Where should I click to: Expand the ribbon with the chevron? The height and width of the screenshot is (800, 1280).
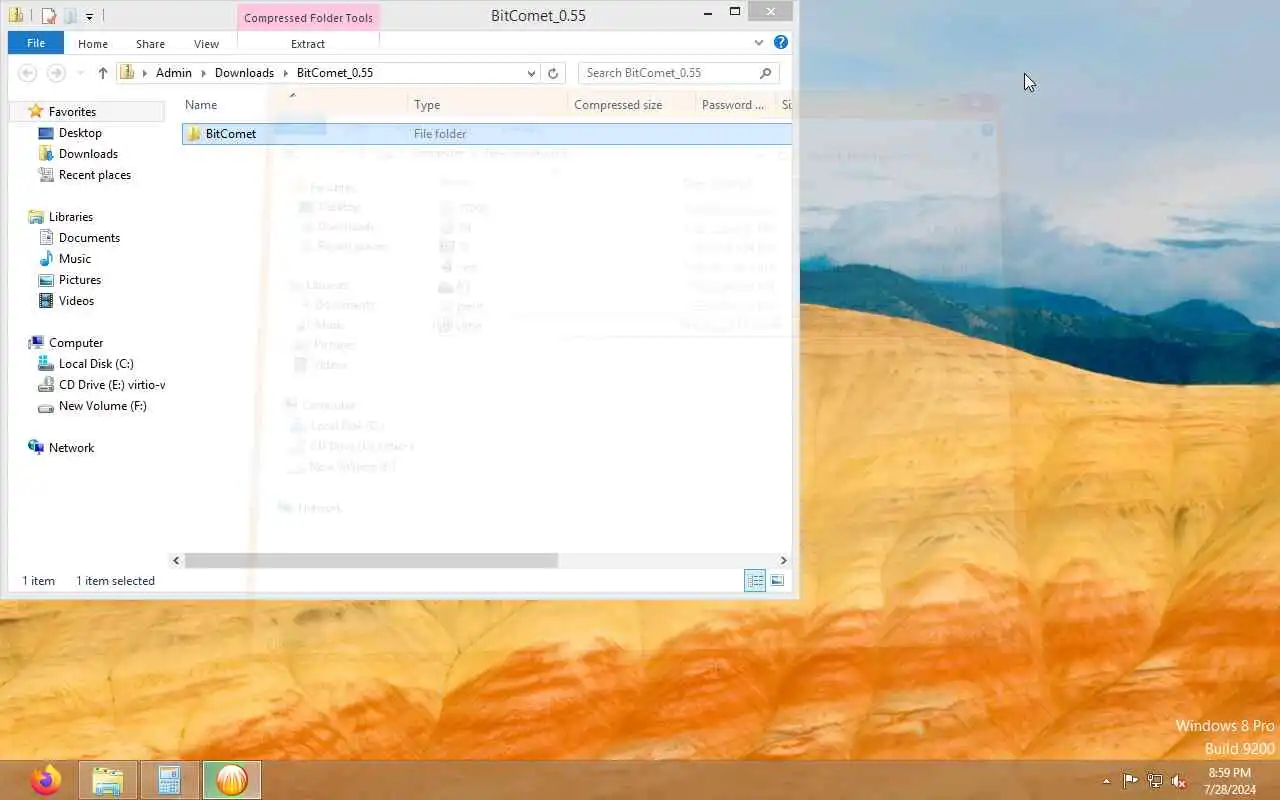click(x=759, y=43)
